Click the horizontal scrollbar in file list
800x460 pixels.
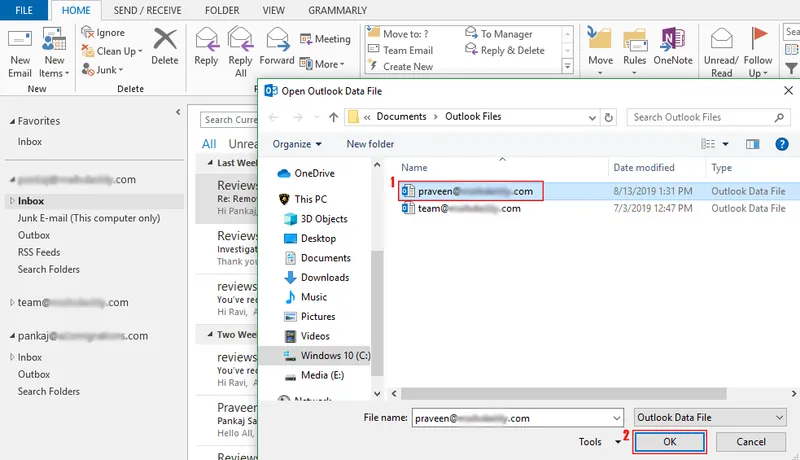pyautogui.click(x=564, y=394)
